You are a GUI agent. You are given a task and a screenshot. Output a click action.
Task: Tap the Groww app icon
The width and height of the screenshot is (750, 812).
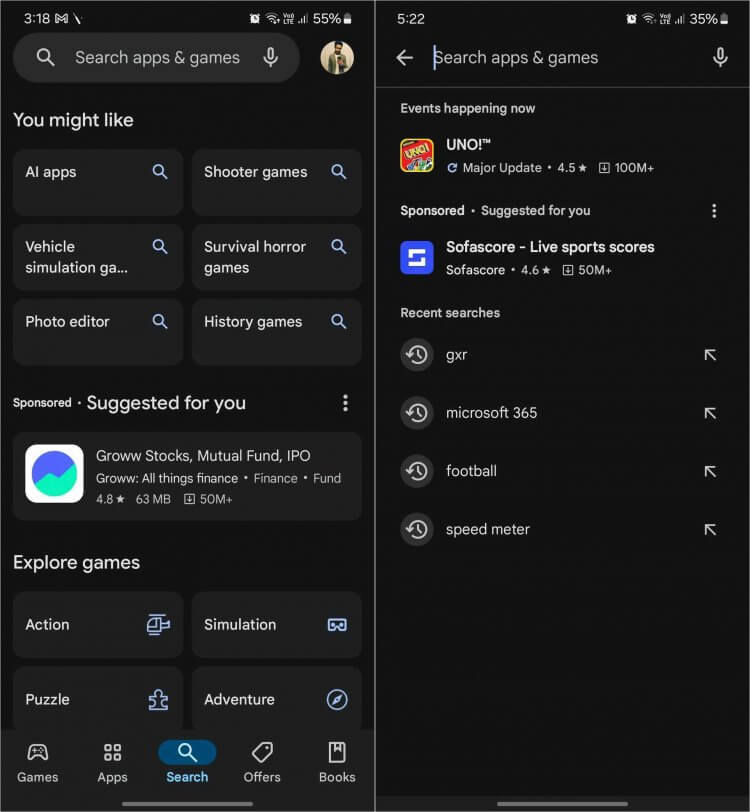[54, 473]
